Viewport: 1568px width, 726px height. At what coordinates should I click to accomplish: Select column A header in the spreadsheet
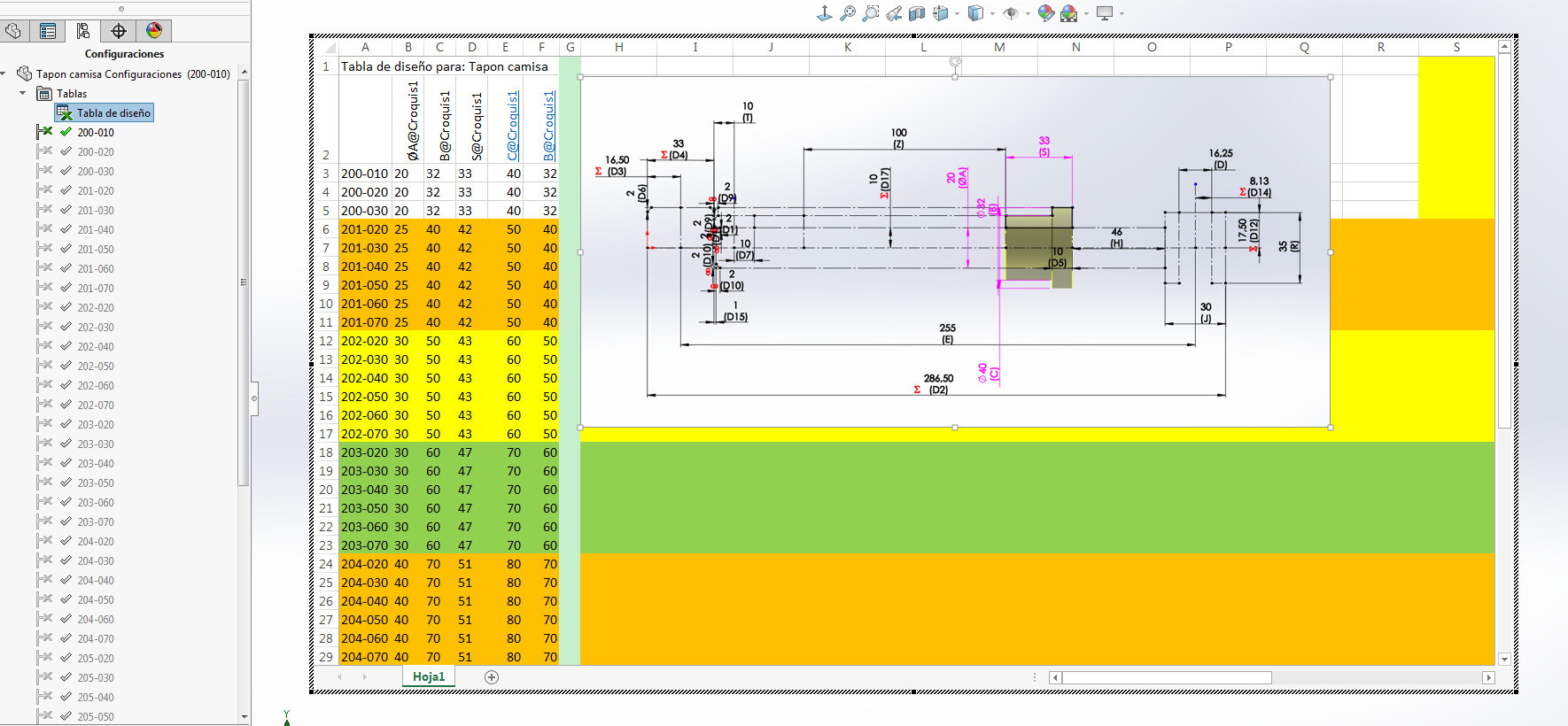click(x=365, y=47)
